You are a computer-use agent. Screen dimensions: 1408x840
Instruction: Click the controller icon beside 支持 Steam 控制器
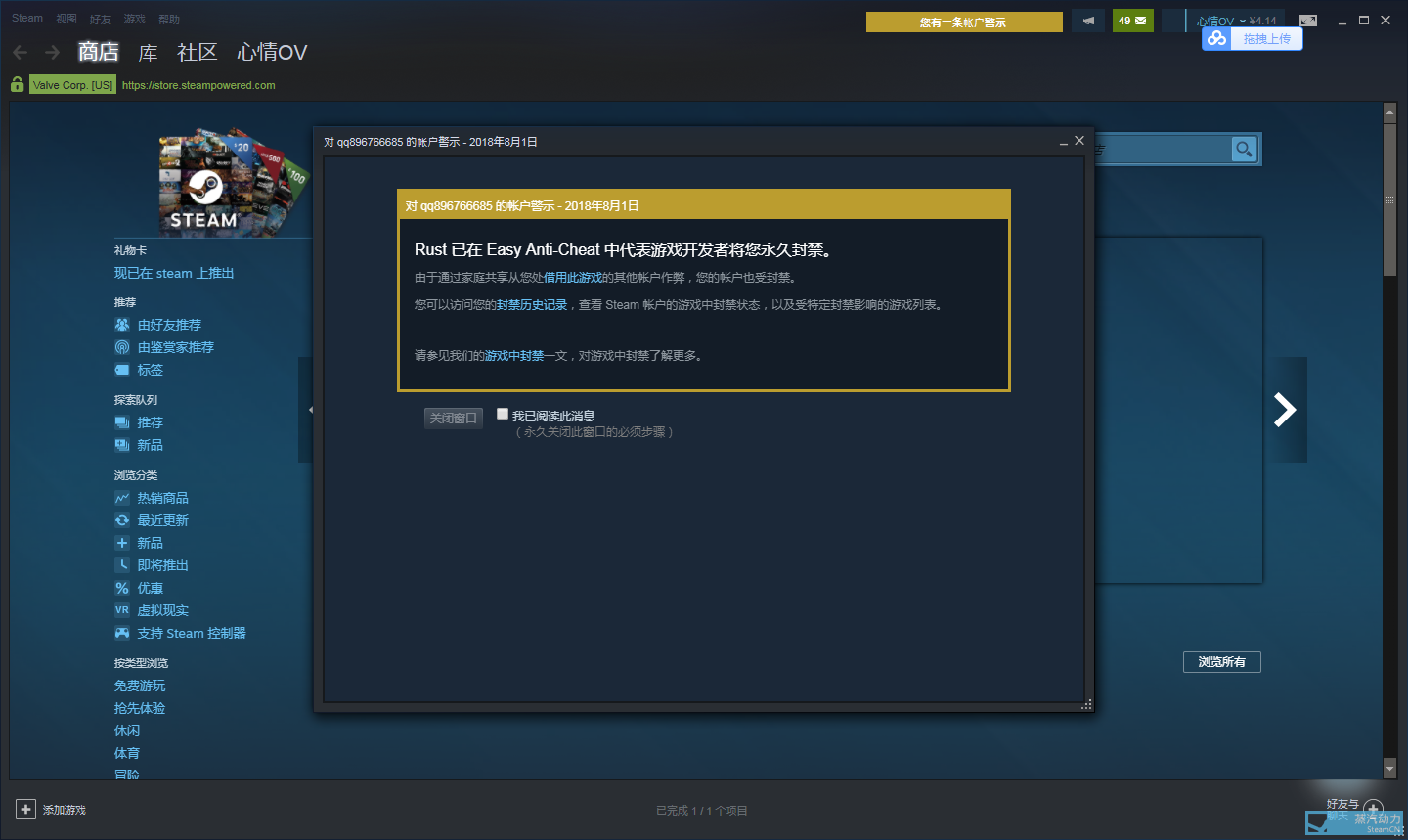click(x=120, y=633)
